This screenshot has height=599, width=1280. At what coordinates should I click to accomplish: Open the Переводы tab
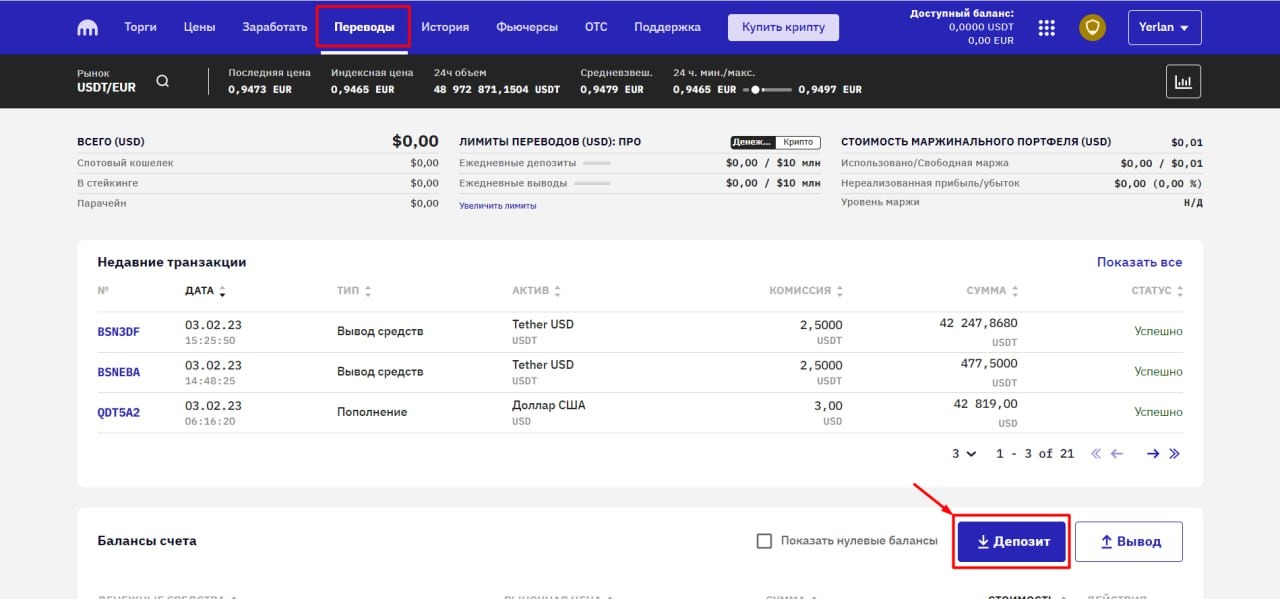(x=363, y=27)
